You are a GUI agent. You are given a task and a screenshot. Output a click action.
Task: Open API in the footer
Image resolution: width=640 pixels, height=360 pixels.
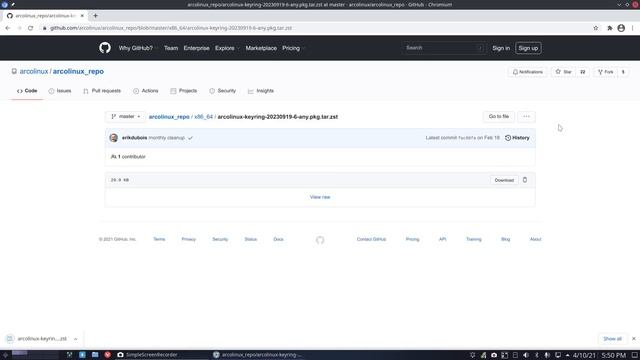point(442,239)
